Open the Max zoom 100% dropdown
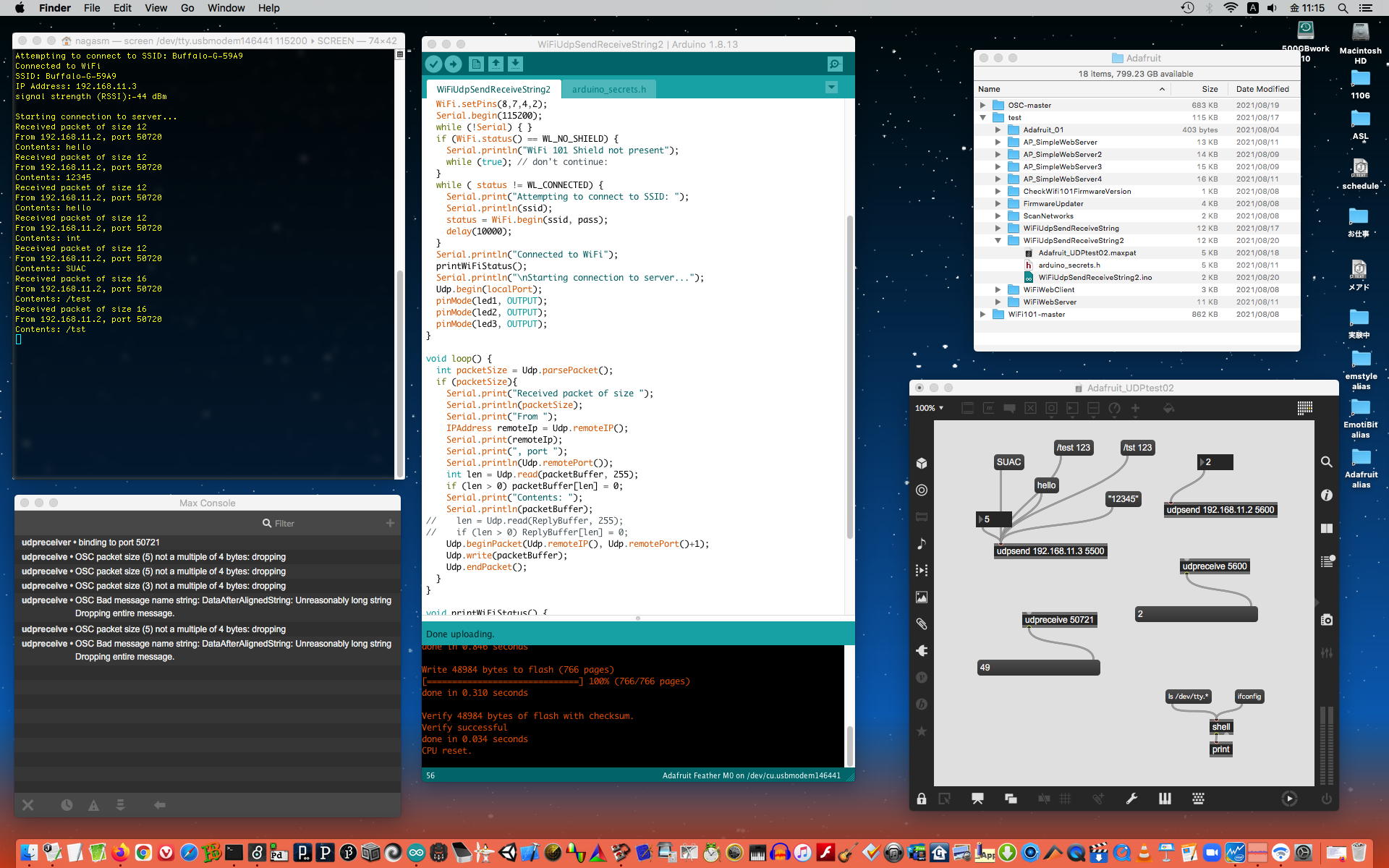Image resolution: width=1389 pixels, height=868 pixels. coord(929,408)
